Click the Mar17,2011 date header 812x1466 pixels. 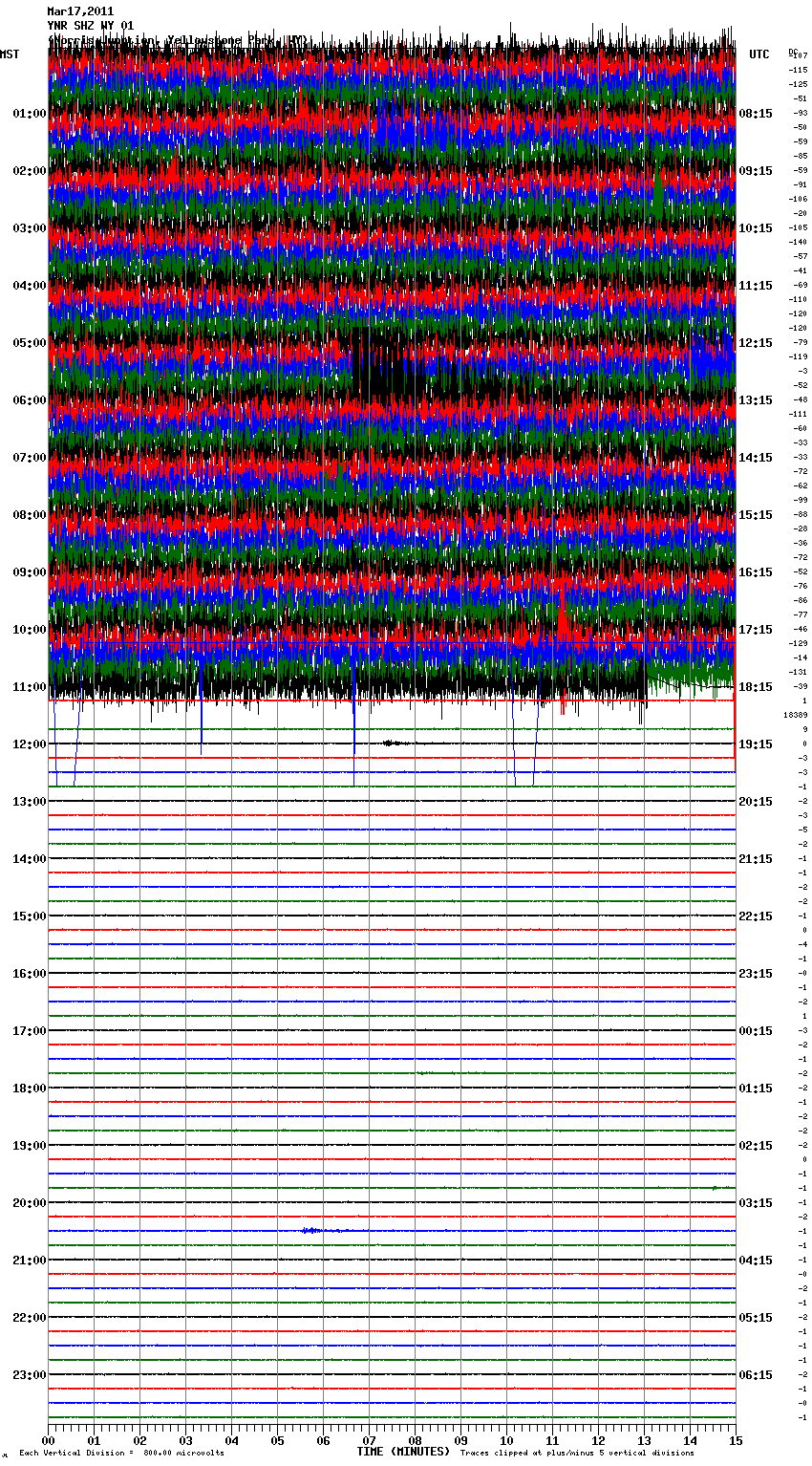click(x=80, y=11)
